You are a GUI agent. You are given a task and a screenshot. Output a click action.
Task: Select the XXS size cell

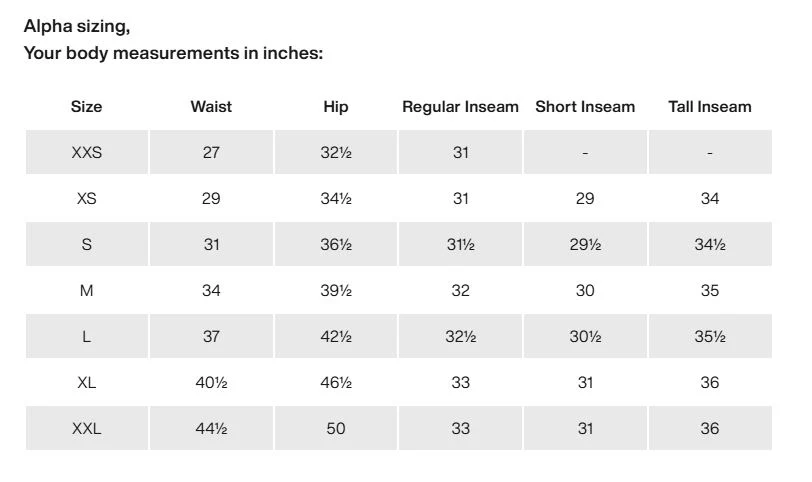click(86, 152)
